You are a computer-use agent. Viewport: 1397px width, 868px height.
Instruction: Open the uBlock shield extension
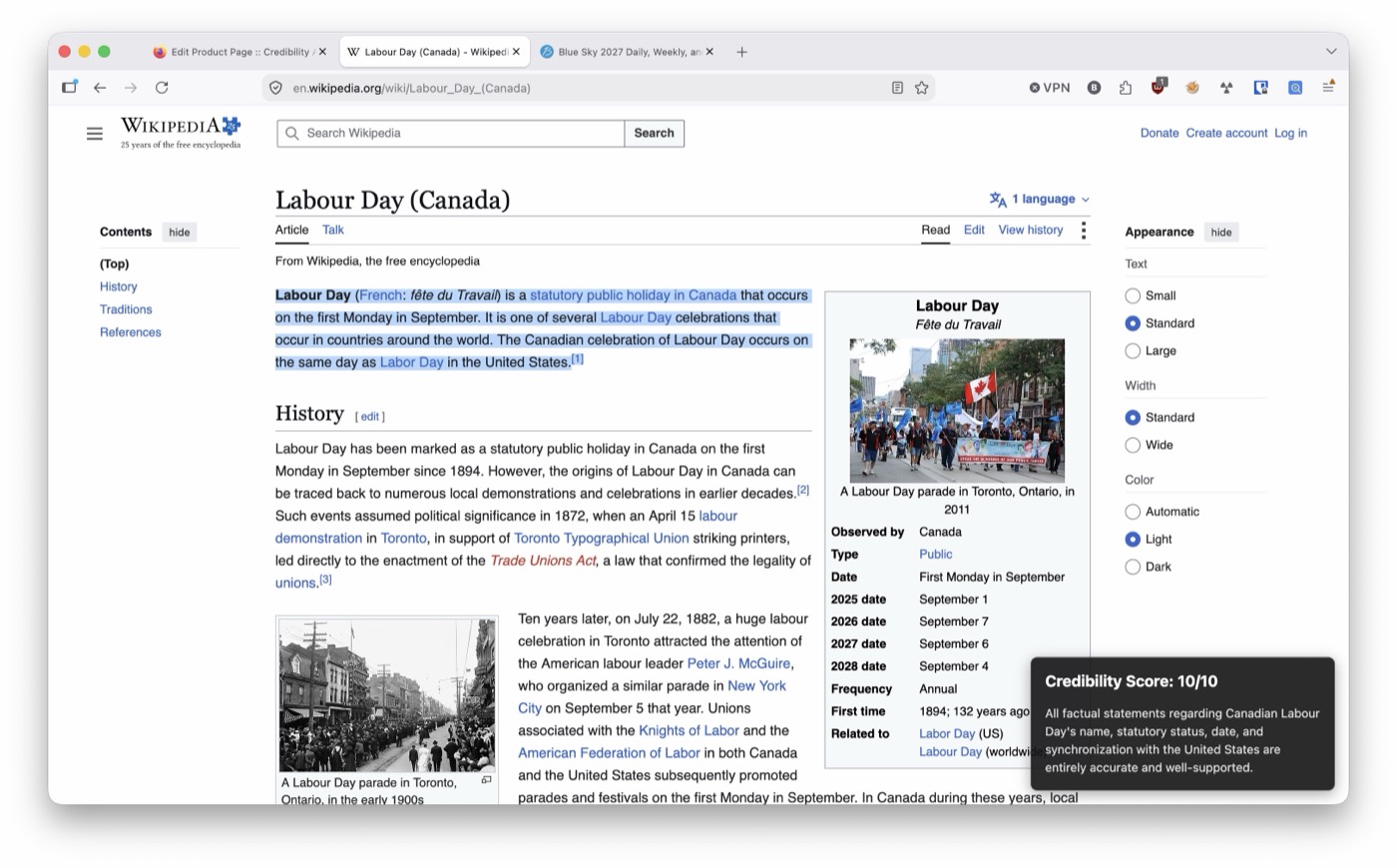point(1159,87)
